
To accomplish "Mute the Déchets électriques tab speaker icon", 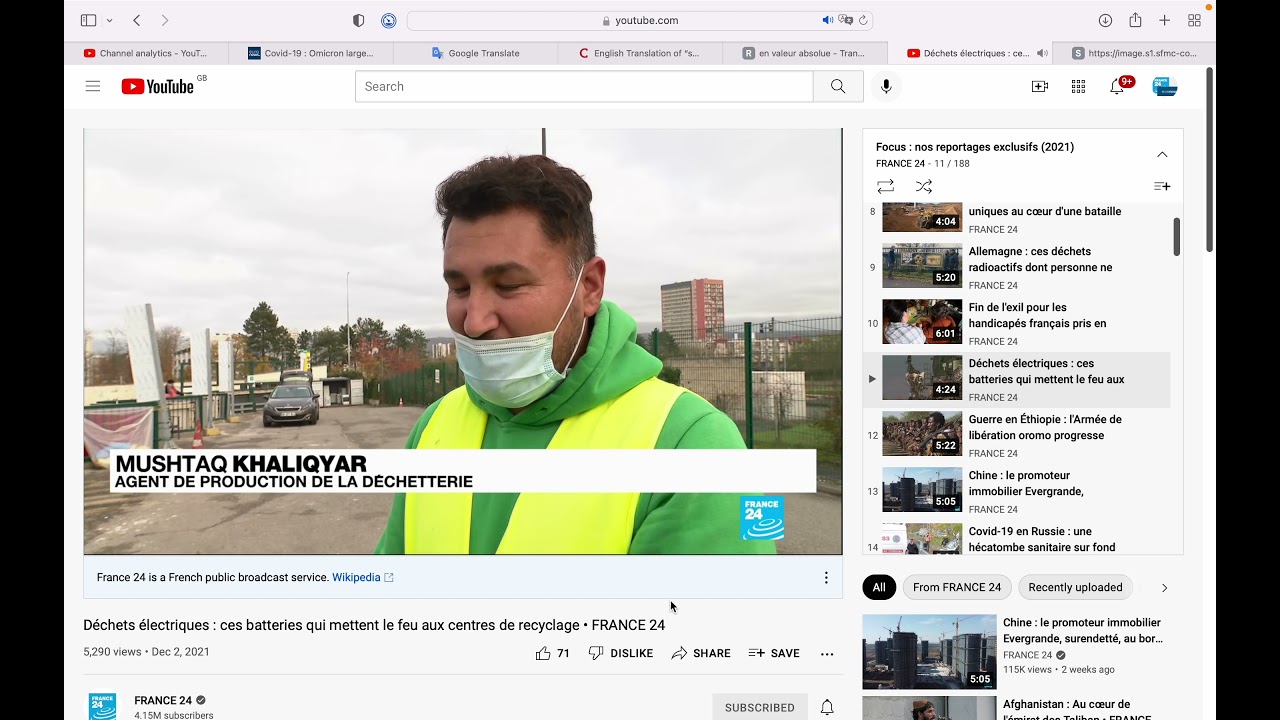I will click(1042, 53).
